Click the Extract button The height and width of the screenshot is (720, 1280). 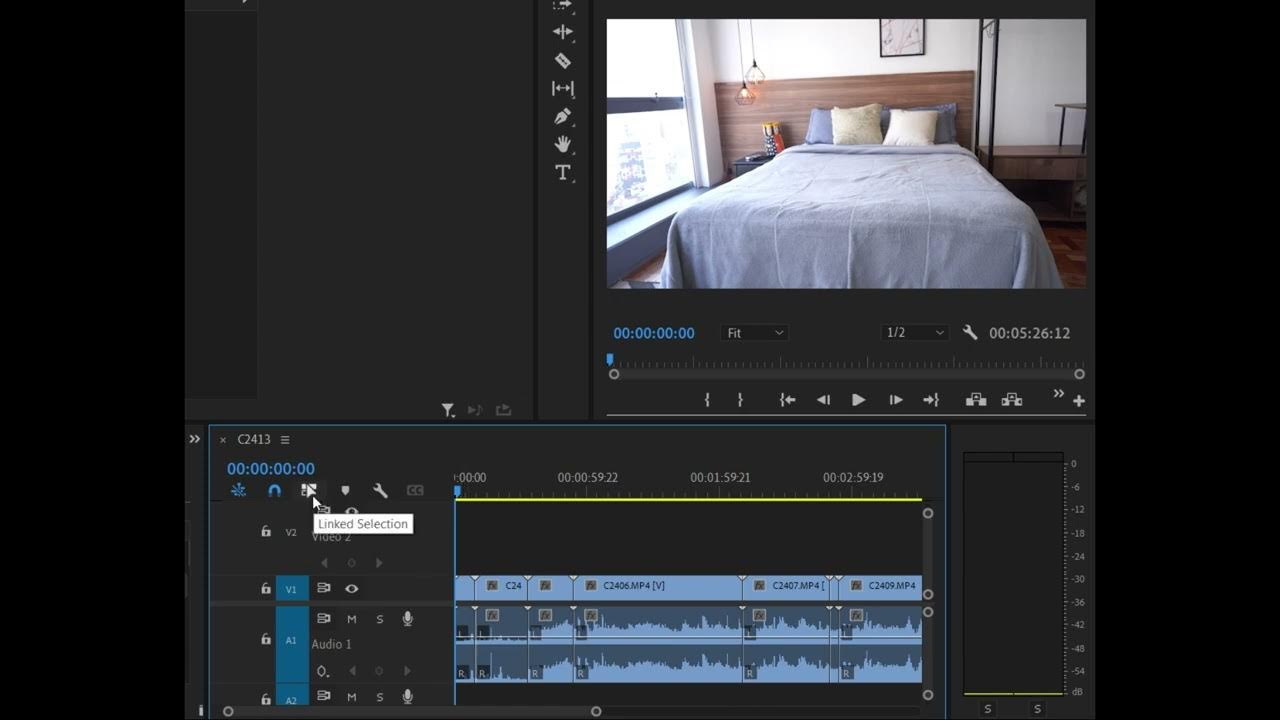[1012, 400]
